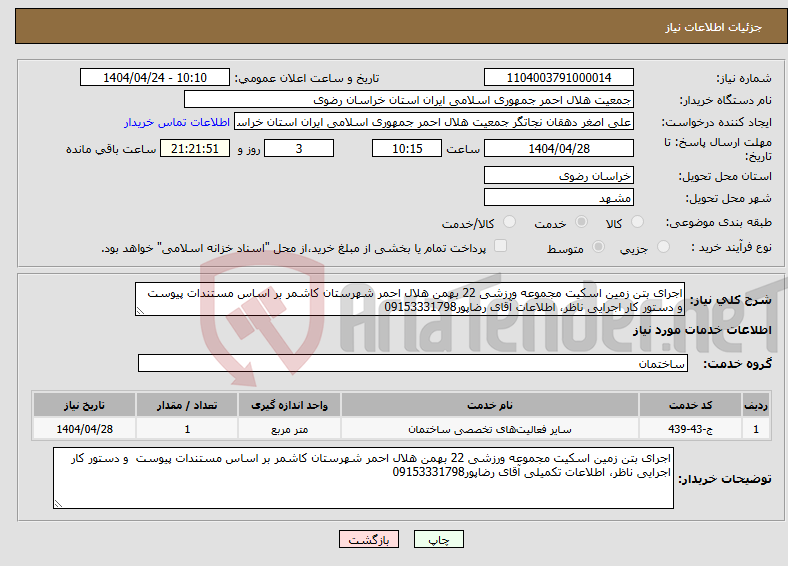Screen dimensions: 788x566
Task: Click the quantity cell showing 1
Action: 187,429
